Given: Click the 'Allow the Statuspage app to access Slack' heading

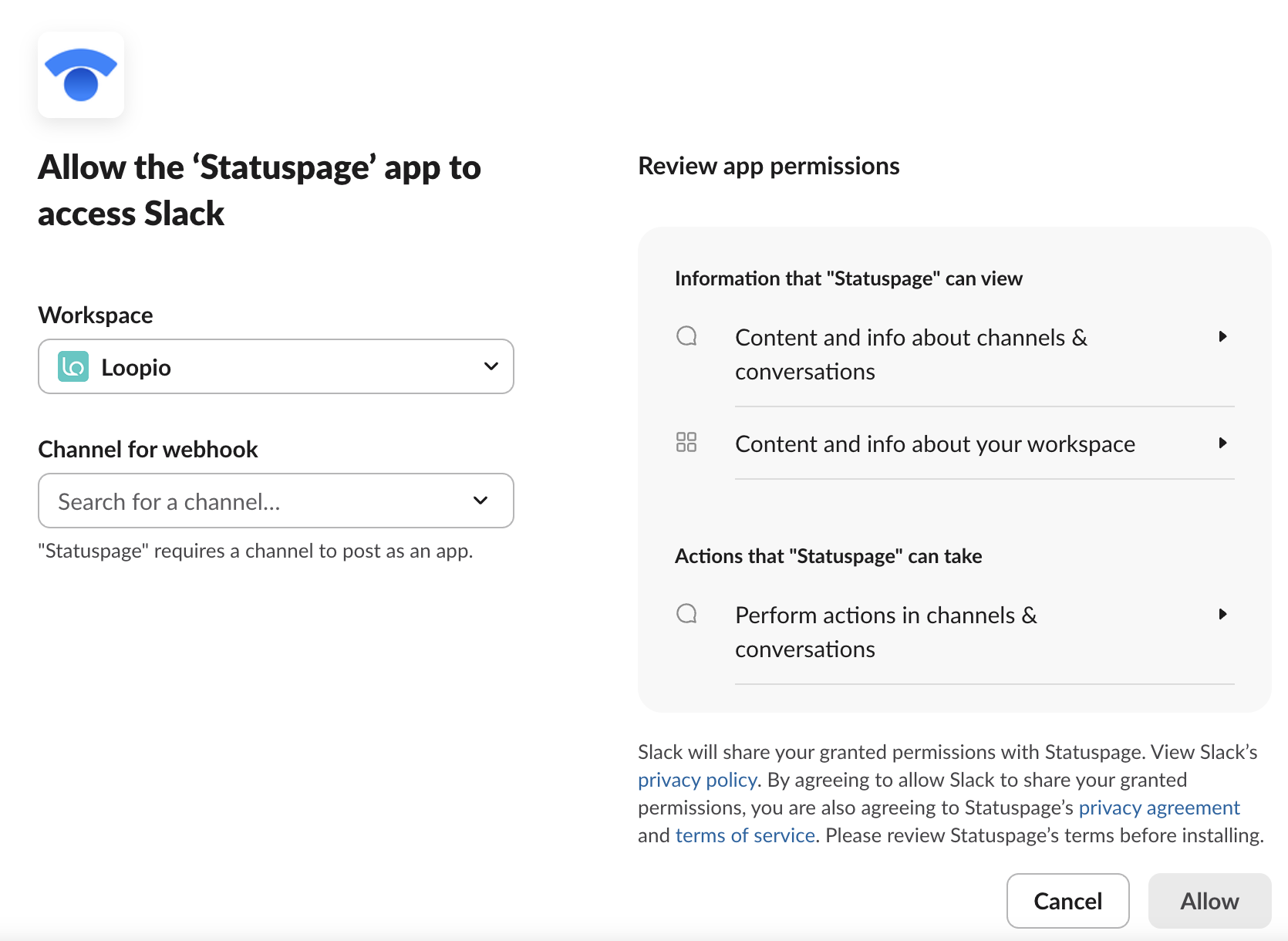Looking at the screenshot, I should point(259,190).
